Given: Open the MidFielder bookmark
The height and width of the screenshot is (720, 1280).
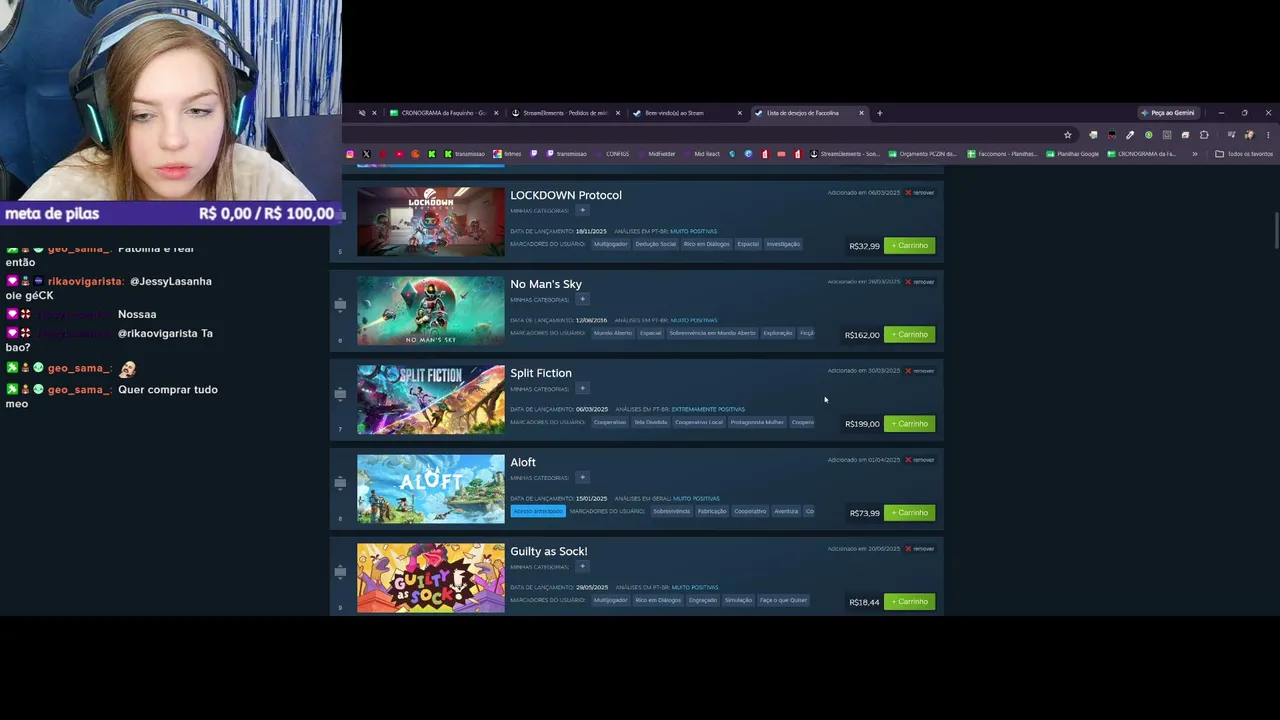Looking at the screenshot, I should pyautogui.click(x=656, y=154).
